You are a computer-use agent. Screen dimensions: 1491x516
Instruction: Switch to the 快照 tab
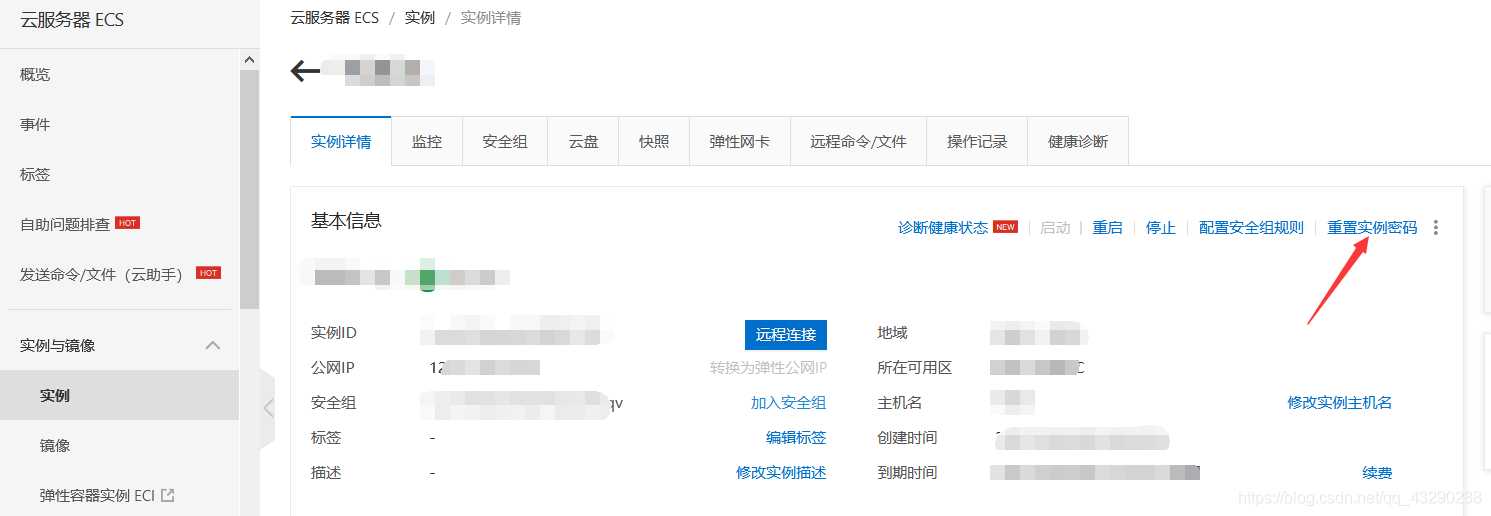click(654, 141)
